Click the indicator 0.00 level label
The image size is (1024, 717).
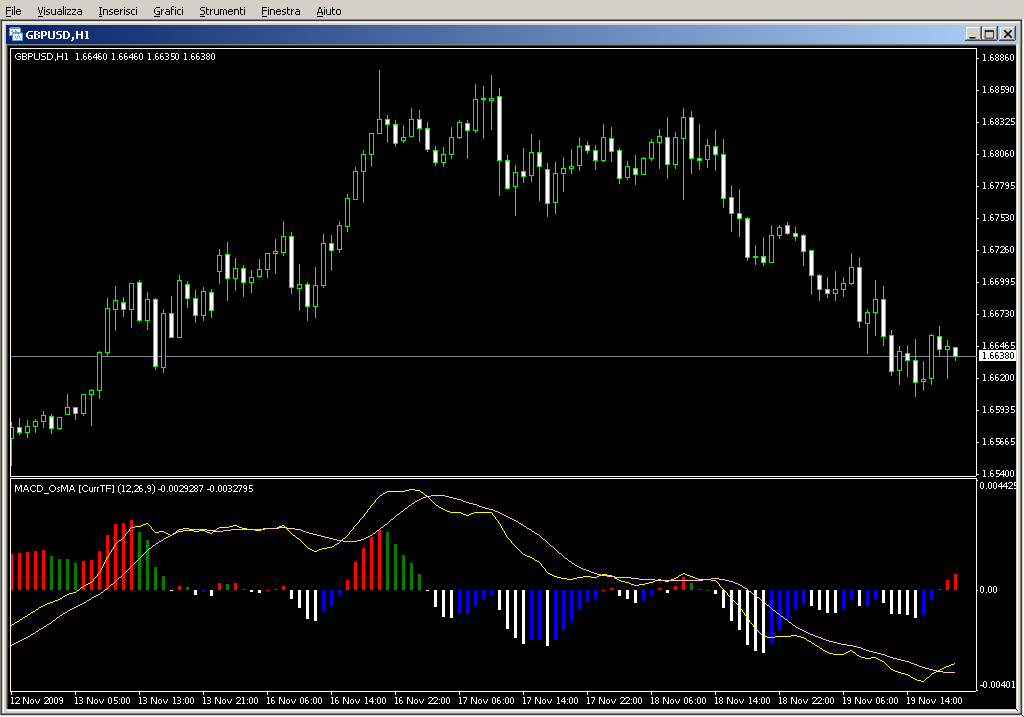(988, 590)
